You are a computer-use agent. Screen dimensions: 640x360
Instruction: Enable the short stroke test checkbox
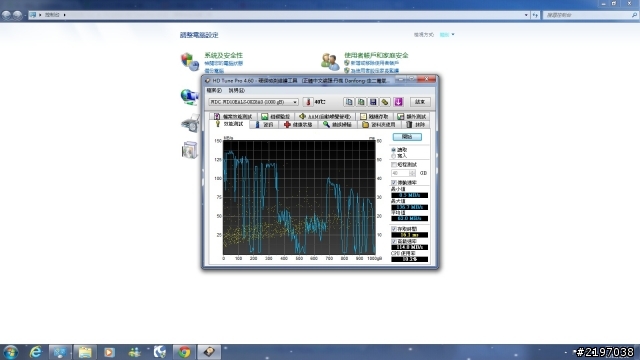[394, 164]
